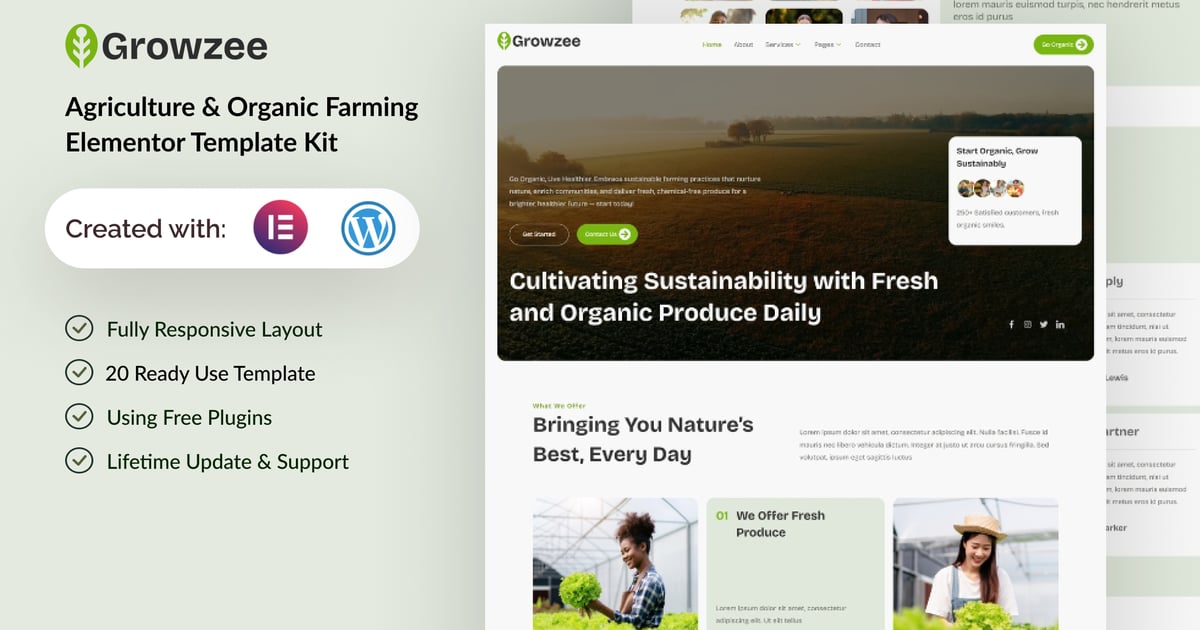Image resolution: width=1200 pixels, height=630 pixels.
Task: Click the arrow icon in Go Organic button
Action: point(1083,44)
